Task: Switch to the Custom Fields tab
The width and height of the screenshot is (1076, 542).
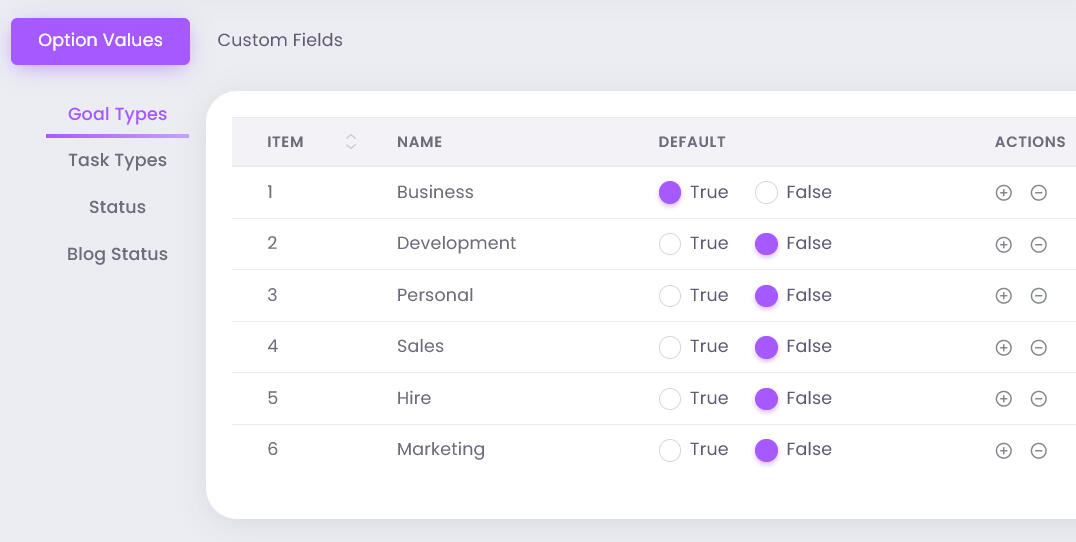Action: [280, 41]
